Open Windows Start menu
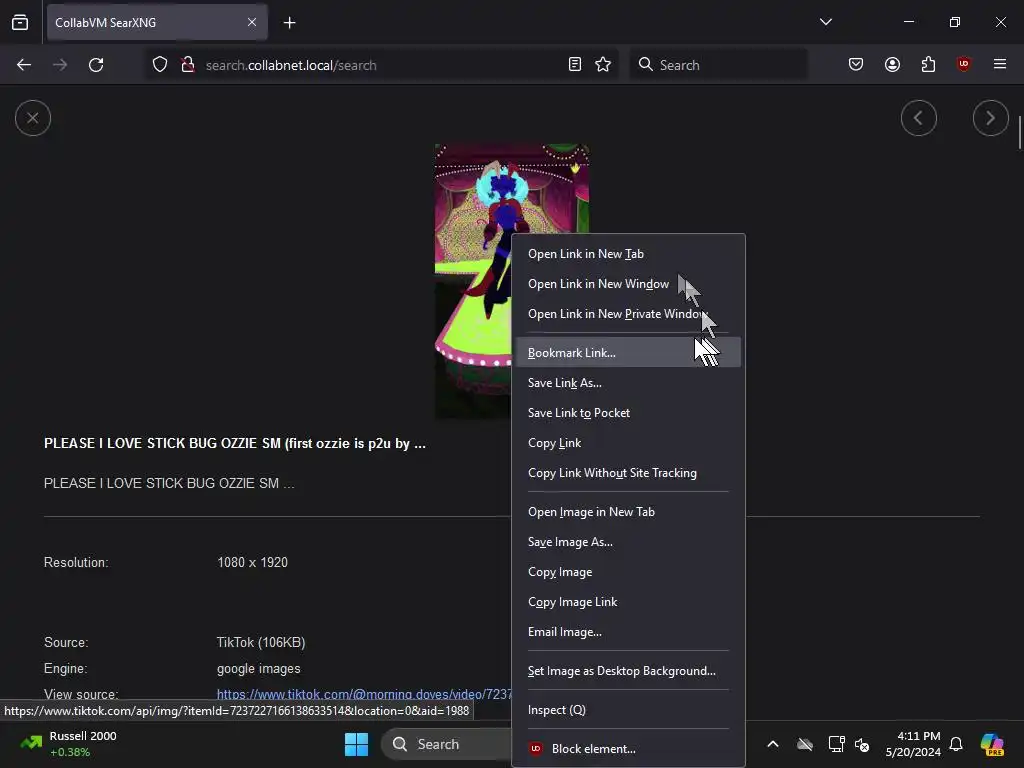Viewport: 1024px width, 768px height. click(357, 744)
